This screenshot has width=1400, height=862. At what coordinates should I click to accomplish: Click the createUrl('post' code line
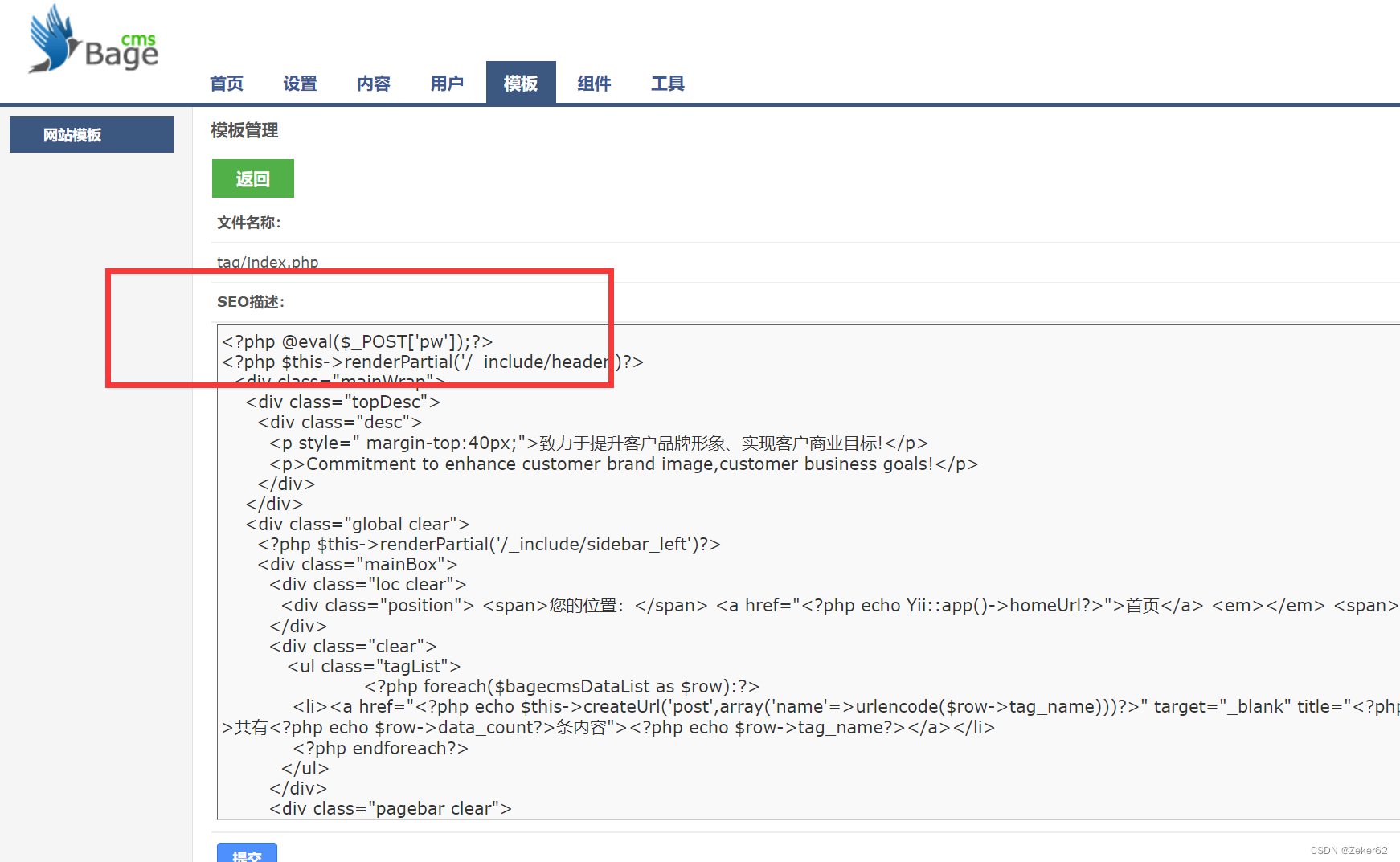click(846, 706)
